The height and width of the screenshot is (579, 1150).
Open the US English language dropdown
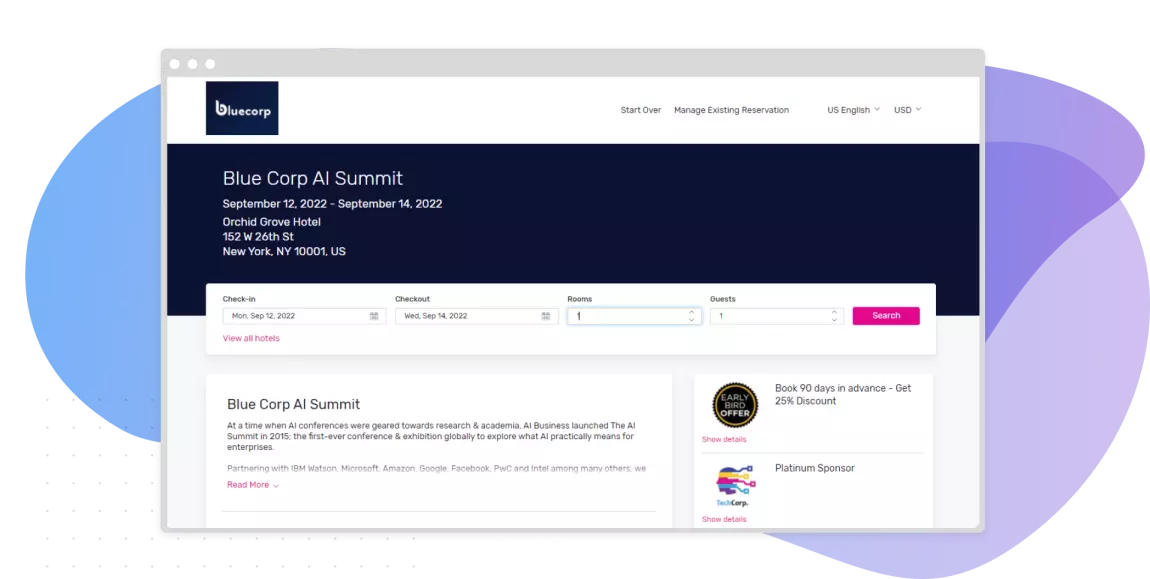click(x=852, y=110)
